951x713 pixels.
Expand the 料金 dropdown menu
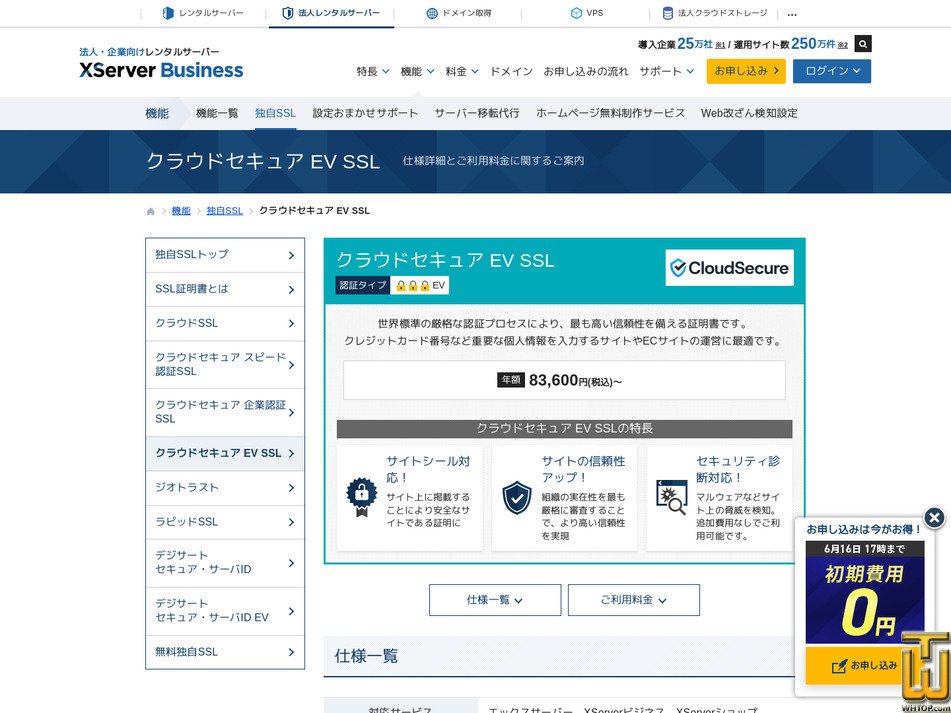click(x=462, y=72)
